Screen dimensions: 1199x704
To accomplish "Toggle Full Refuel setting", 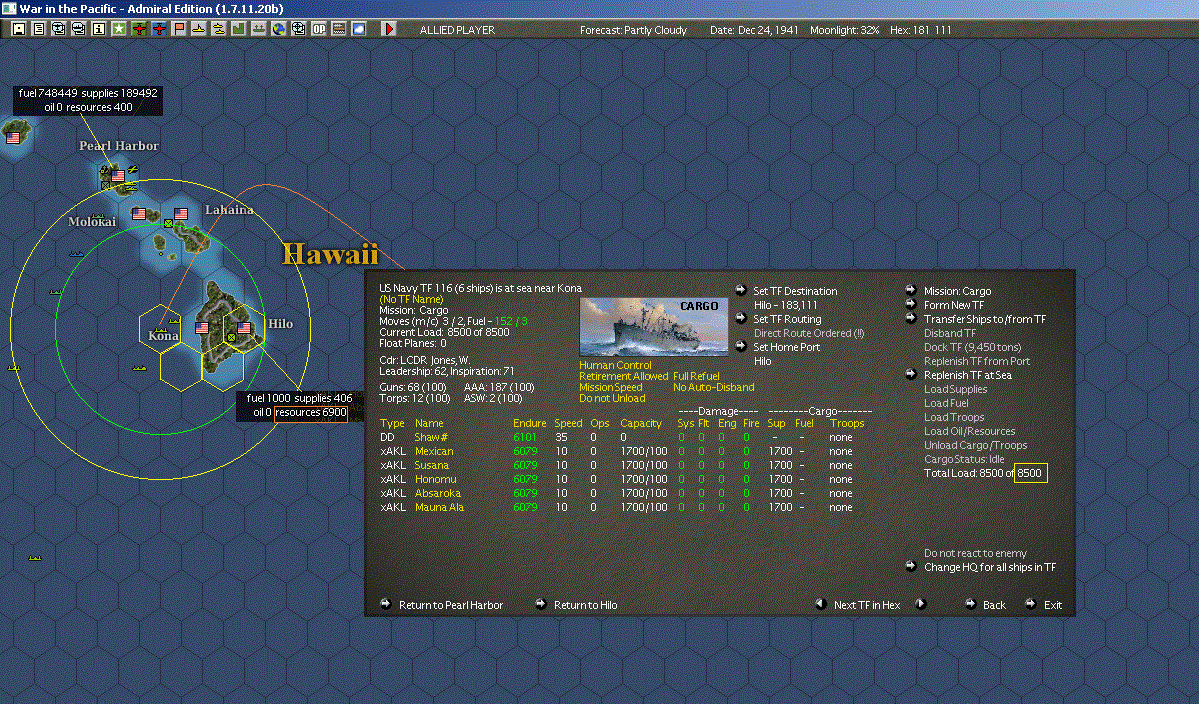I will [x=696, y=376].
